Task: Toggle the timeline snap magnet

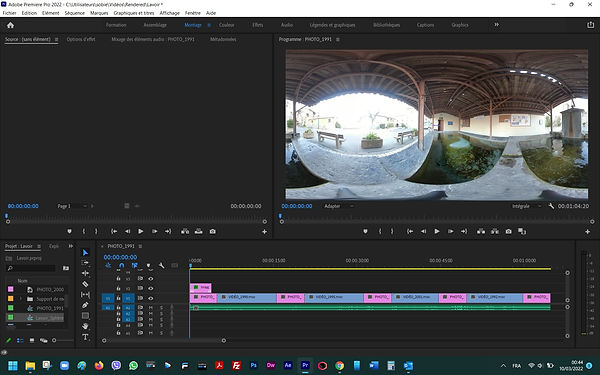Action: tap(121, 265)
